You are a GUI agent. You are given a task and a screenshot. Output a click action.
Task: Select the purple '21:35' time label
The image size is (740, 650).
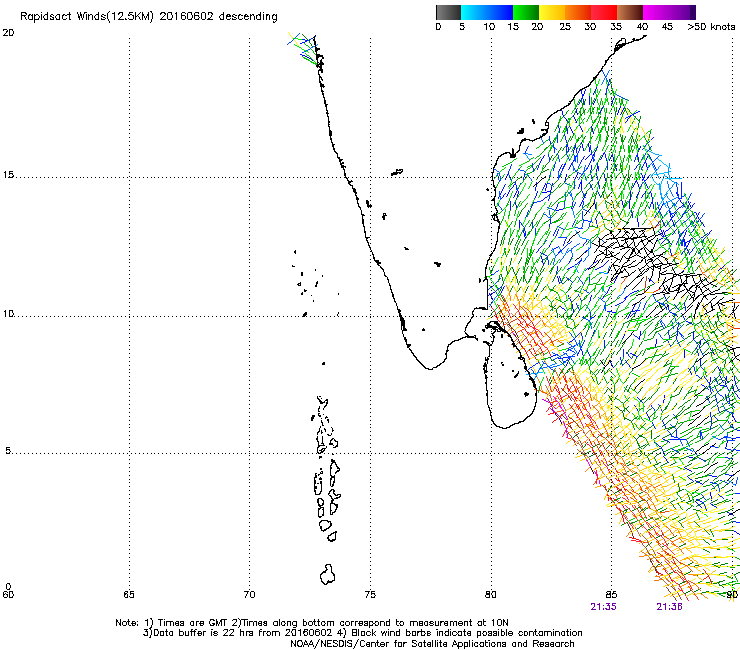(x=603, y=607)
